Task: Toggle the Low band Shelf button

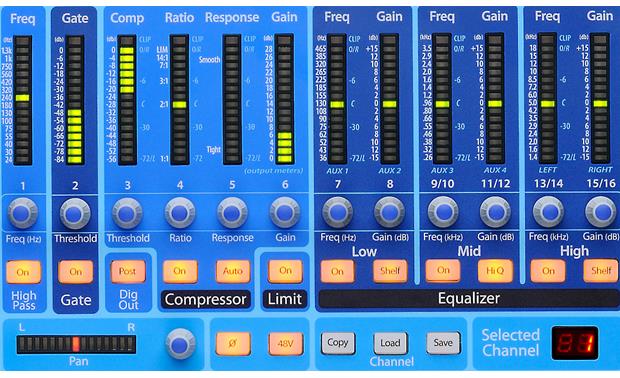Action: point(390,271)
